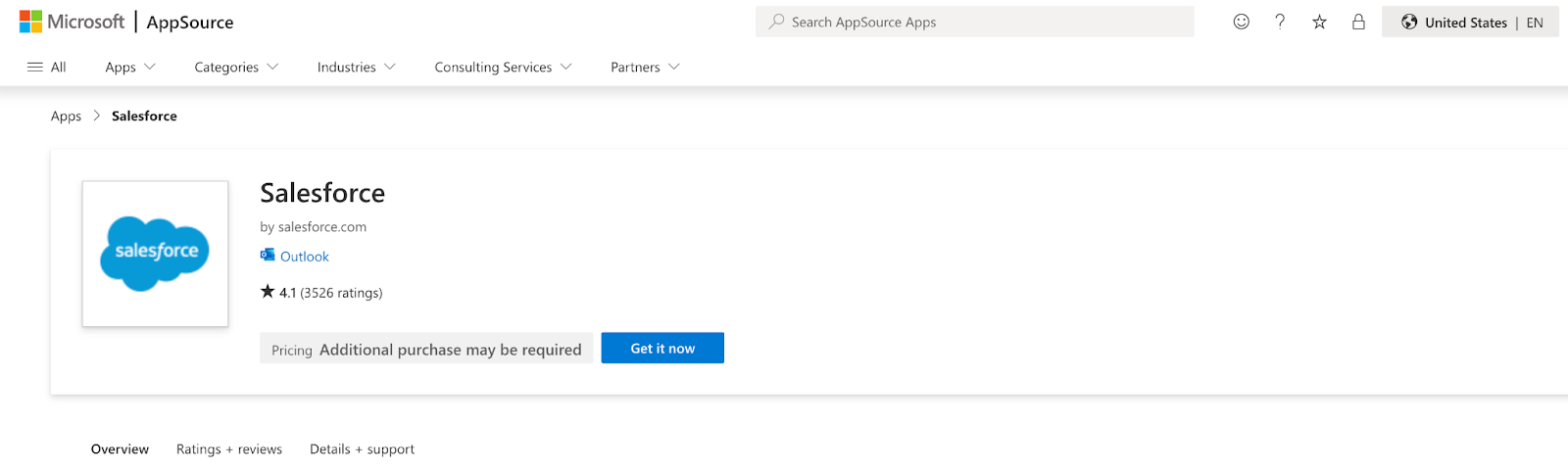The image size is (1568, 470).
Task: Open the Partners dropdown menu
Action: 645,67
